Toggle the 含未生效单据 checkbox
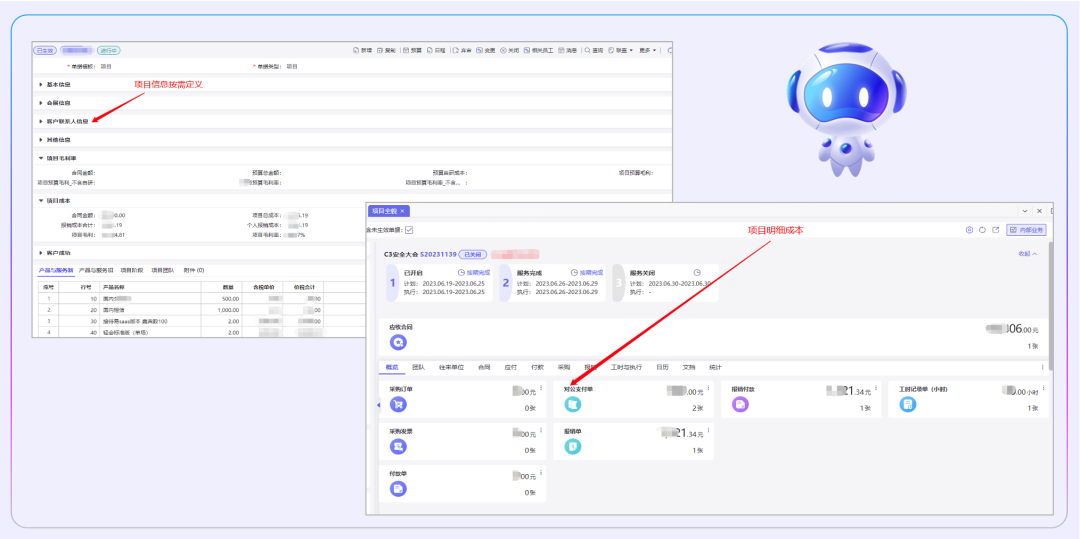This screenshot has width=1080, height=539. tap(409, 230)
